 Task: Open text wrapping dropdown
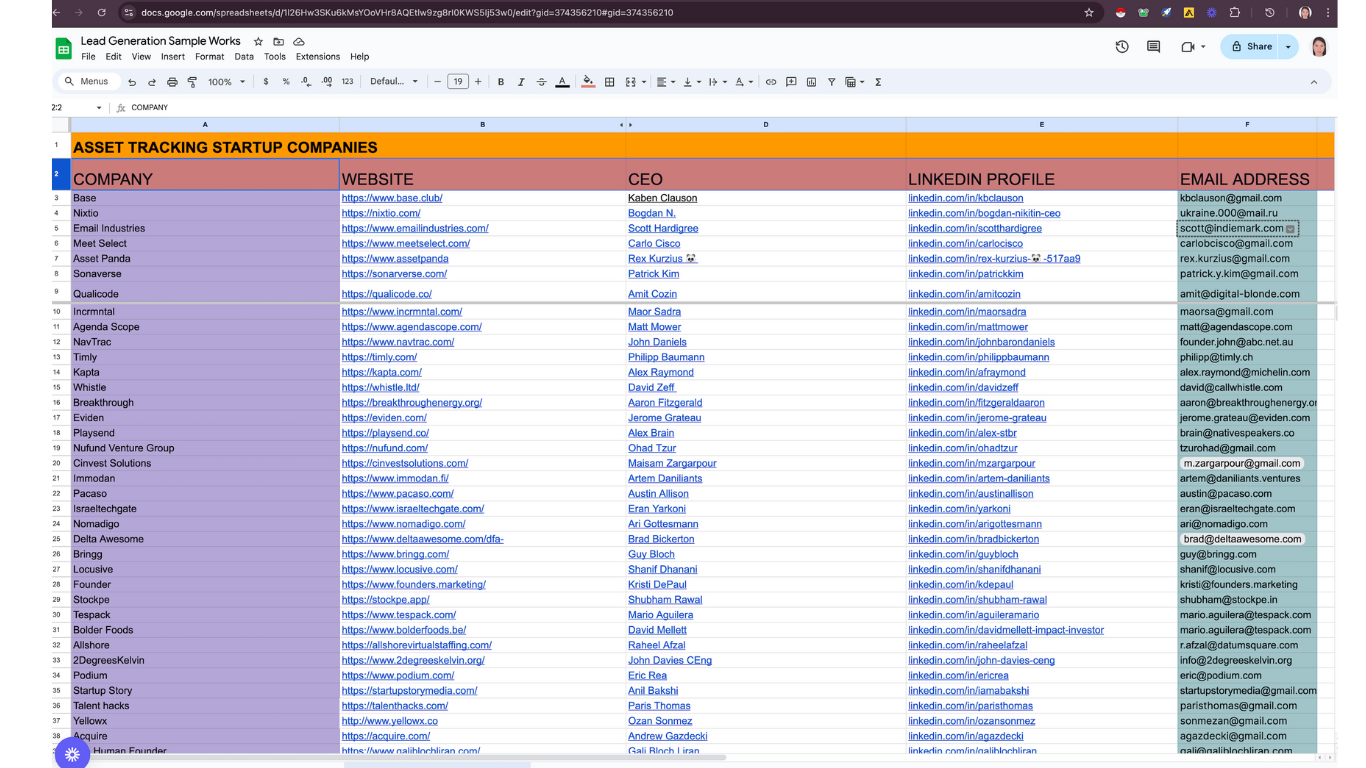pyautogui.click(x=718, y=82)
